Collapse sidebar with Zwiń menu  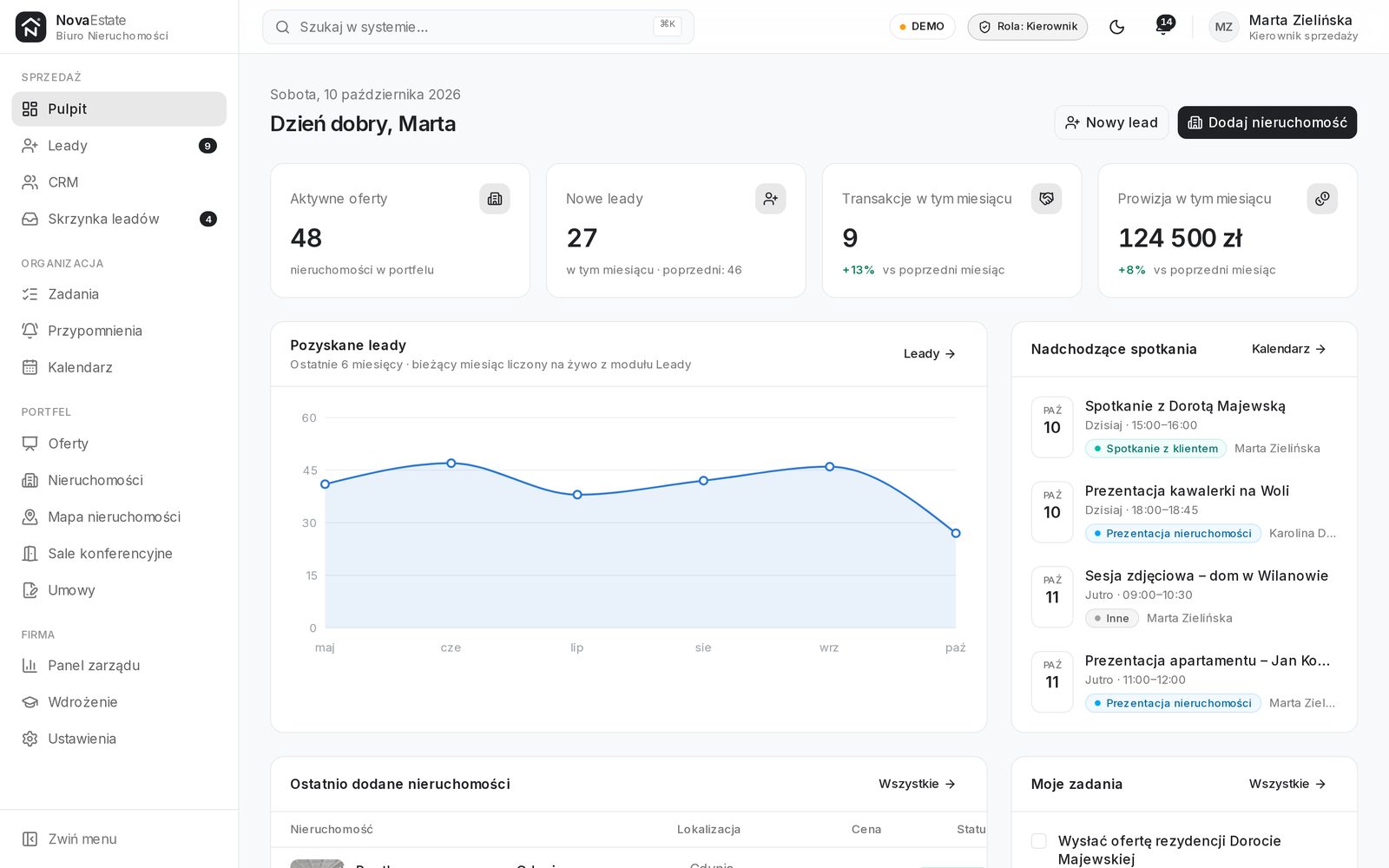coord(119,839)
